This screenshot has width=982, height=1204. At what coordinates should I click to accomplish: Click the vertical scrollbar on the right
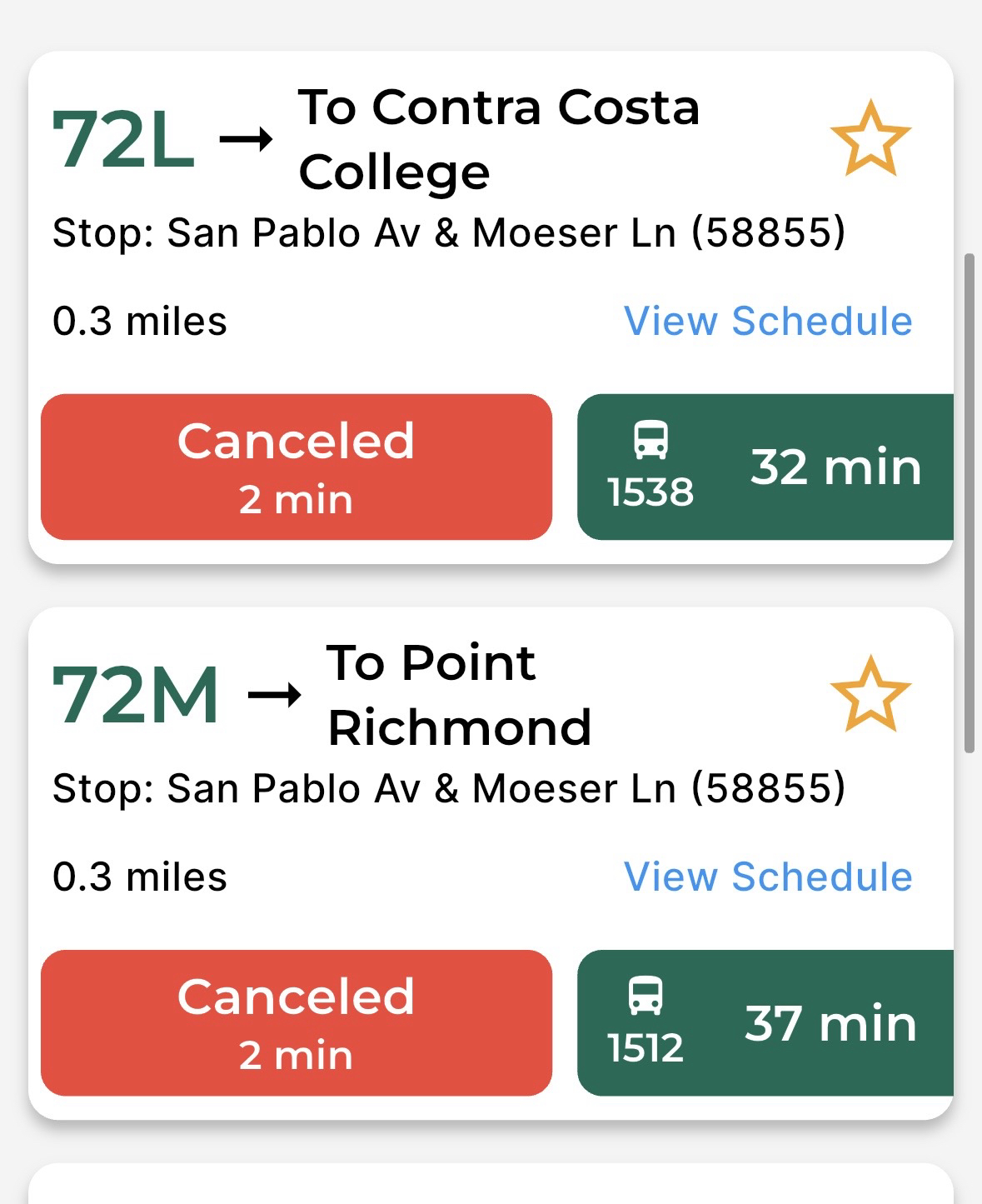pos(969,503)
